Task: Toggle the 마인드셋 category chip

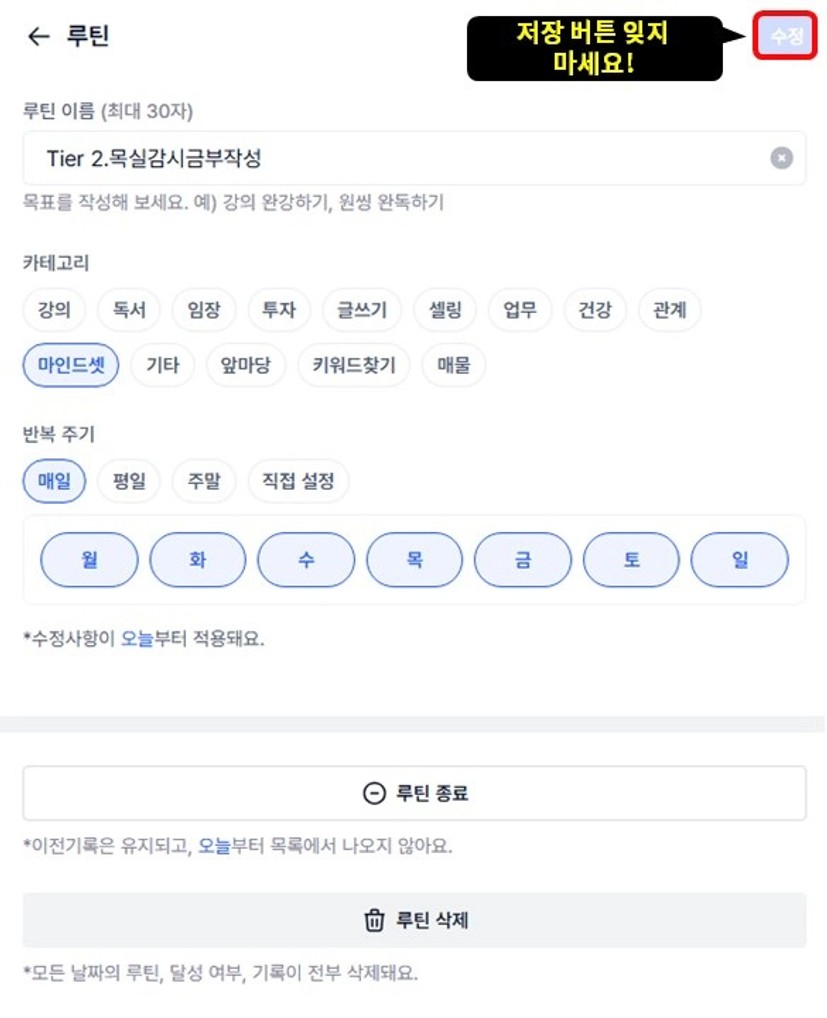Action: tap(71, 365)
